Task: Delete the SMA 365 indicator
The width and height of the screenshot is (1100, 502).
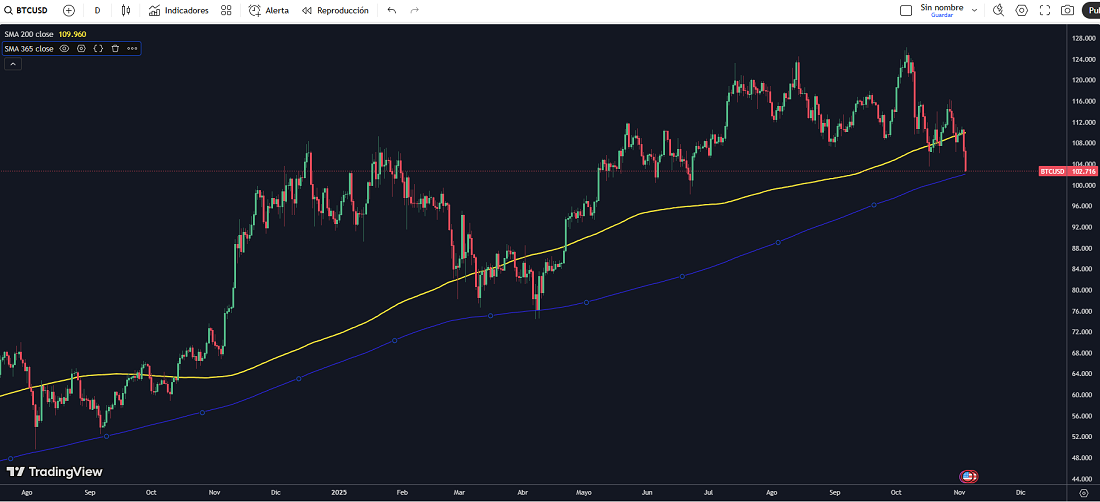Action: click(x=115, y=48)
